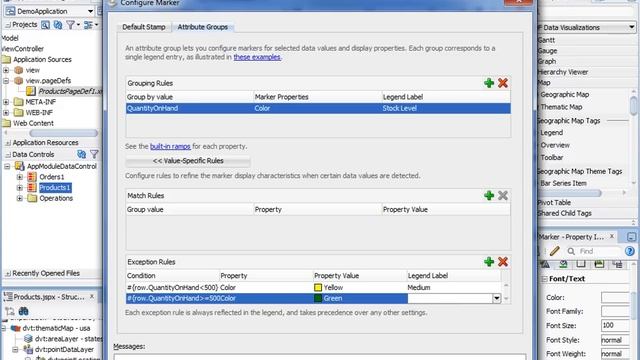Click the AppModuleDataControl icon

[20, 166]
